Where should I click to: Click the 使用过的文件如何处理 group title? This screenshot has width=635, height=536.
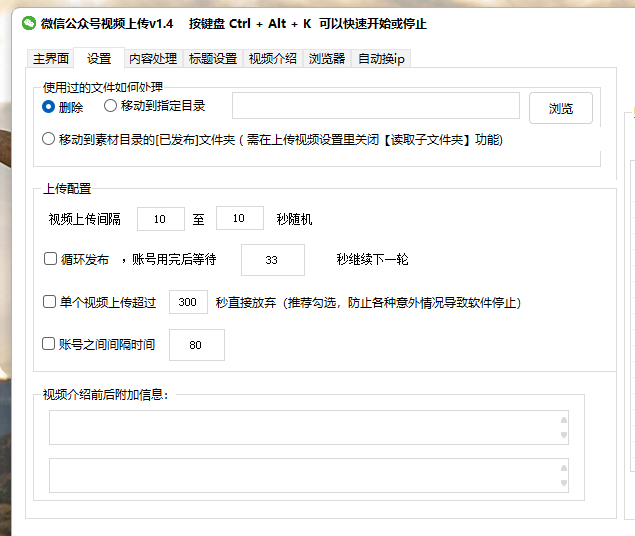coord(103,87)
